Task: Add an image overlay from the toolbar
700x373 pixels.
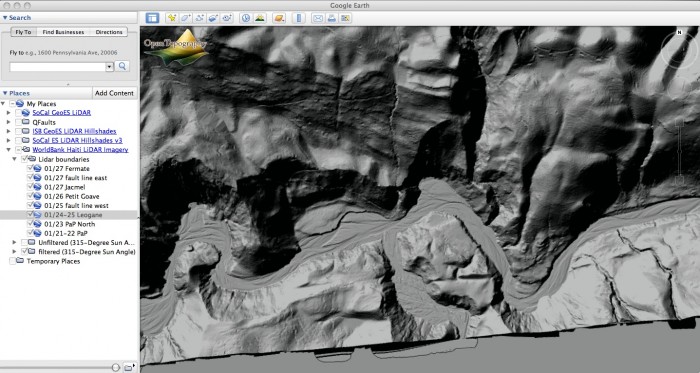Action: 213,18
